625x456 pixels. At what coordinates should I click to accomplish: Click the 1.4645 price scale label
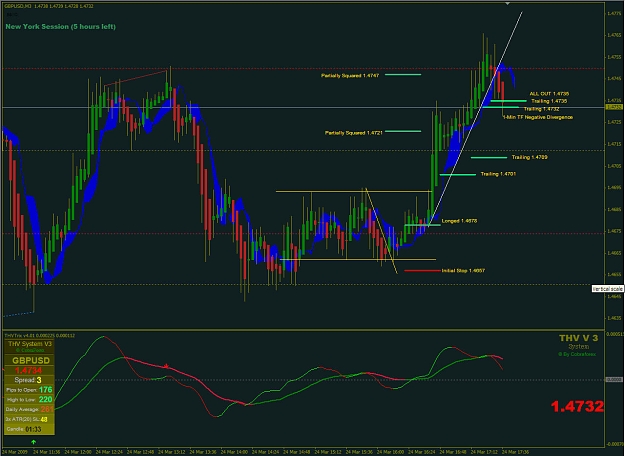(x=614, y=296)
